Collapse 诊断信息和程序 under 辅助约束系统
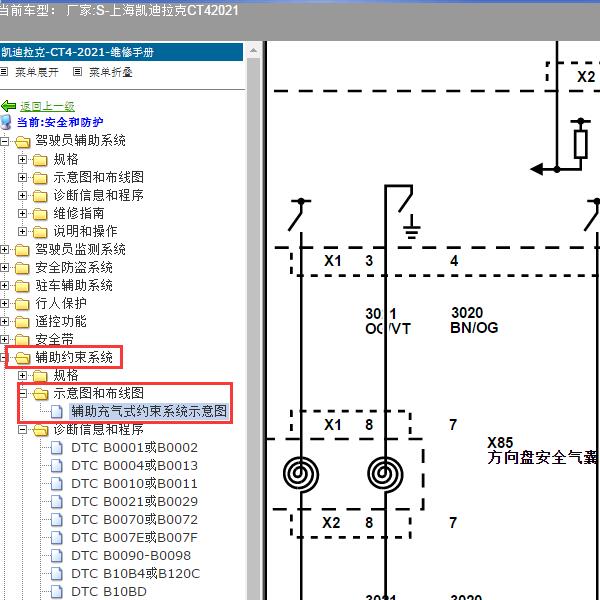This screenshot has width=600, height=600. [x=23, y=429]
